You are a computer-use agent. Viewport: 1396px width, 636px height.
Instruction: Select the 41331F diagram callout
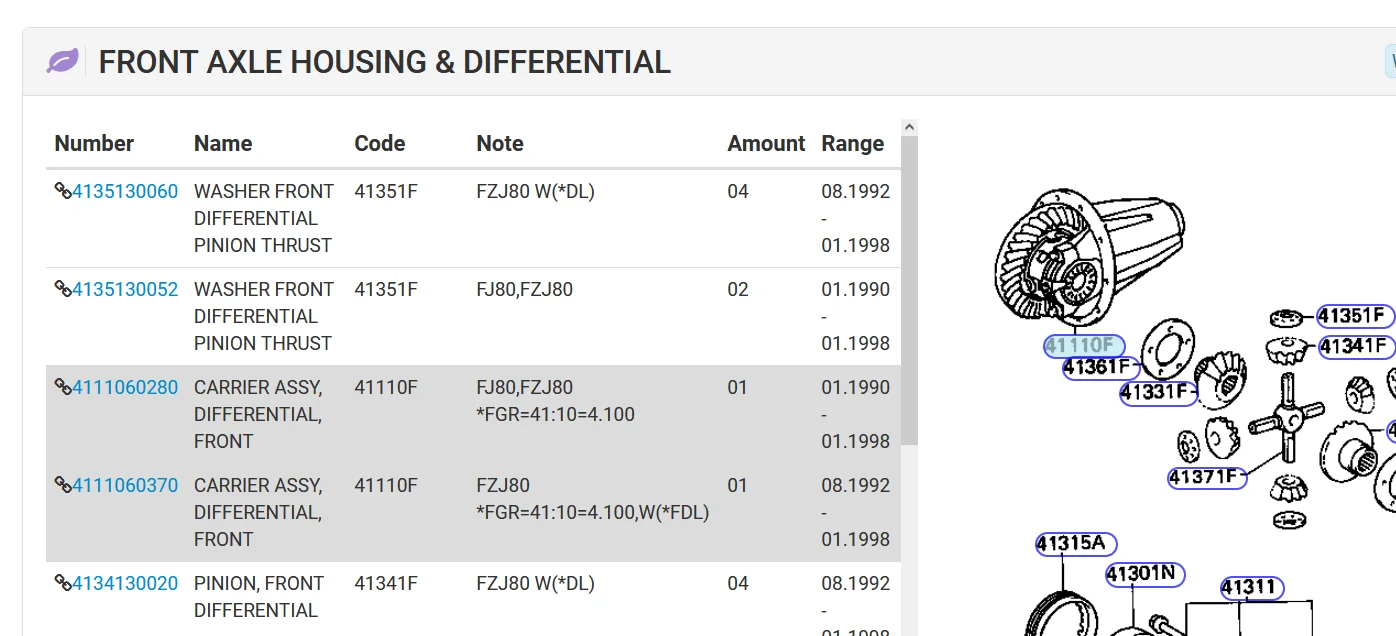pyautogui.click(x=1159, y=393)
